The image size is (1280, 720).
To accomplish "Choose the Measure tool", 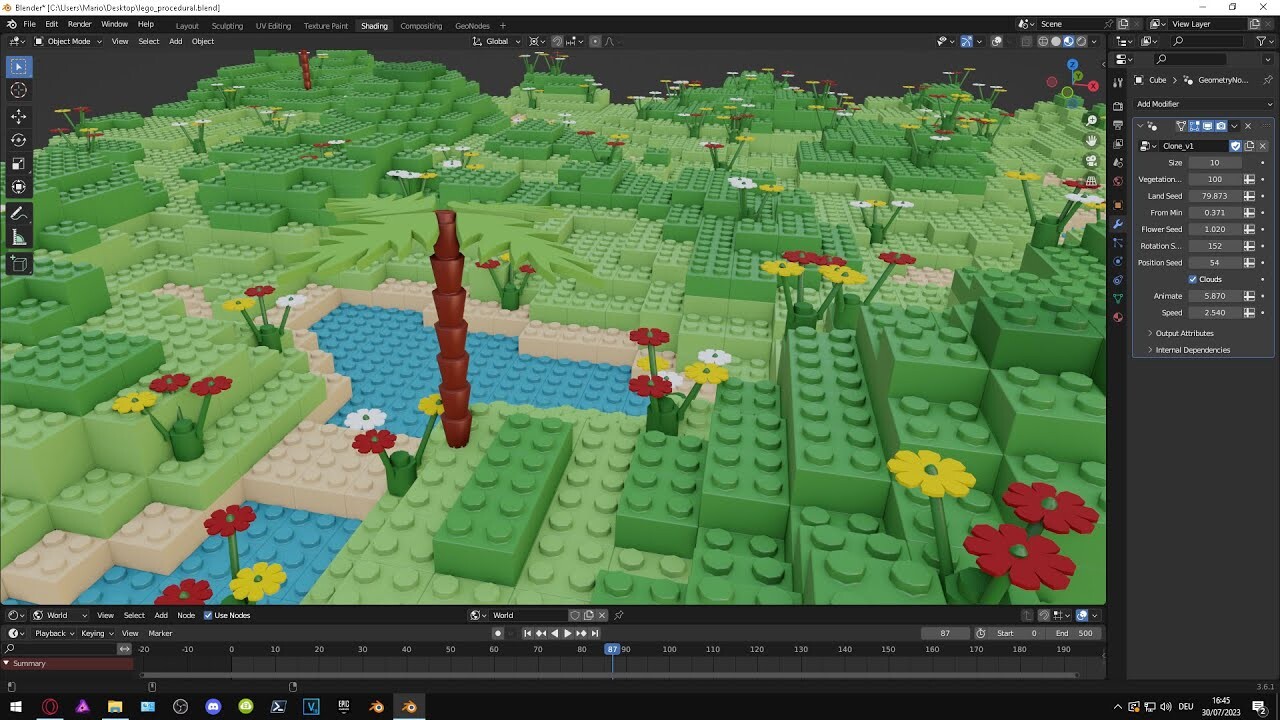I will pyautogui.click(x=17, y=238).
